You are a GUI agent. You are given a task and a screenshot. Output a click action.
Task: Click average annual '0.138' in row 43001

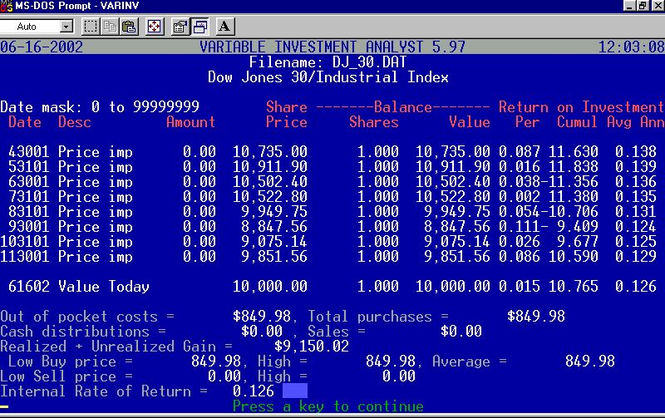click(x=636, y=152)
